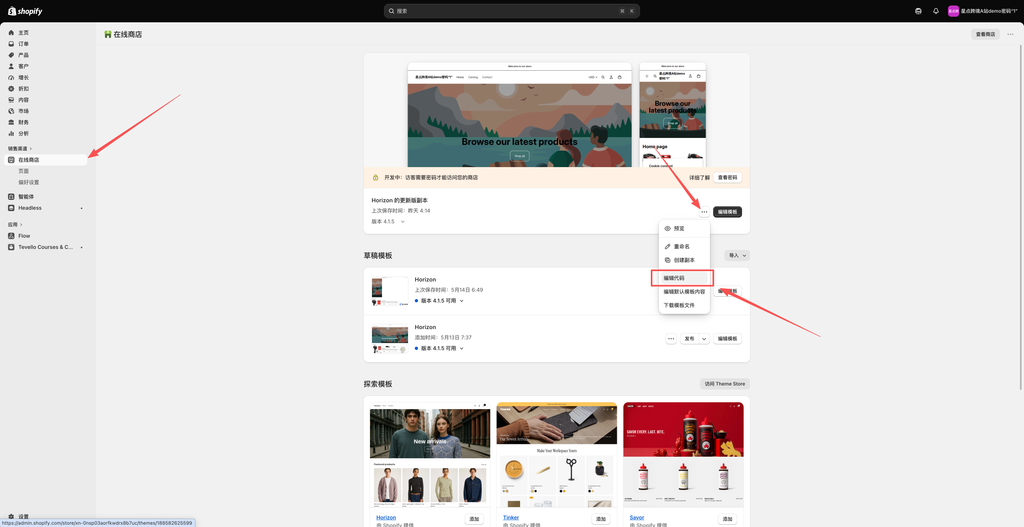Click the Tinker theme link
This screenshot has width=1024, height=527.
click(x=511, y=518)
